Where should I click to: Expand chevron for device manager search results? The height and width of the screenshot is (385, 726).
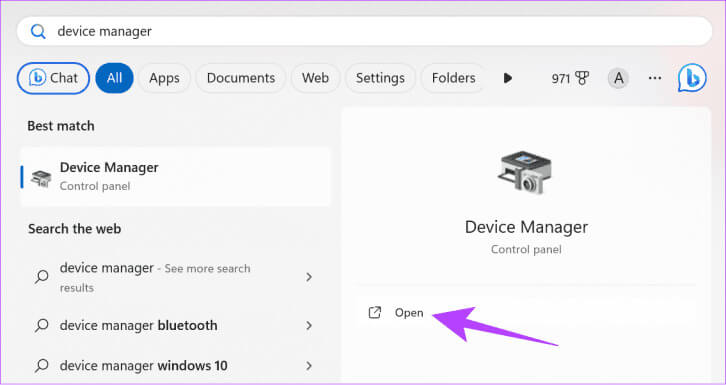tap(309, 277)
